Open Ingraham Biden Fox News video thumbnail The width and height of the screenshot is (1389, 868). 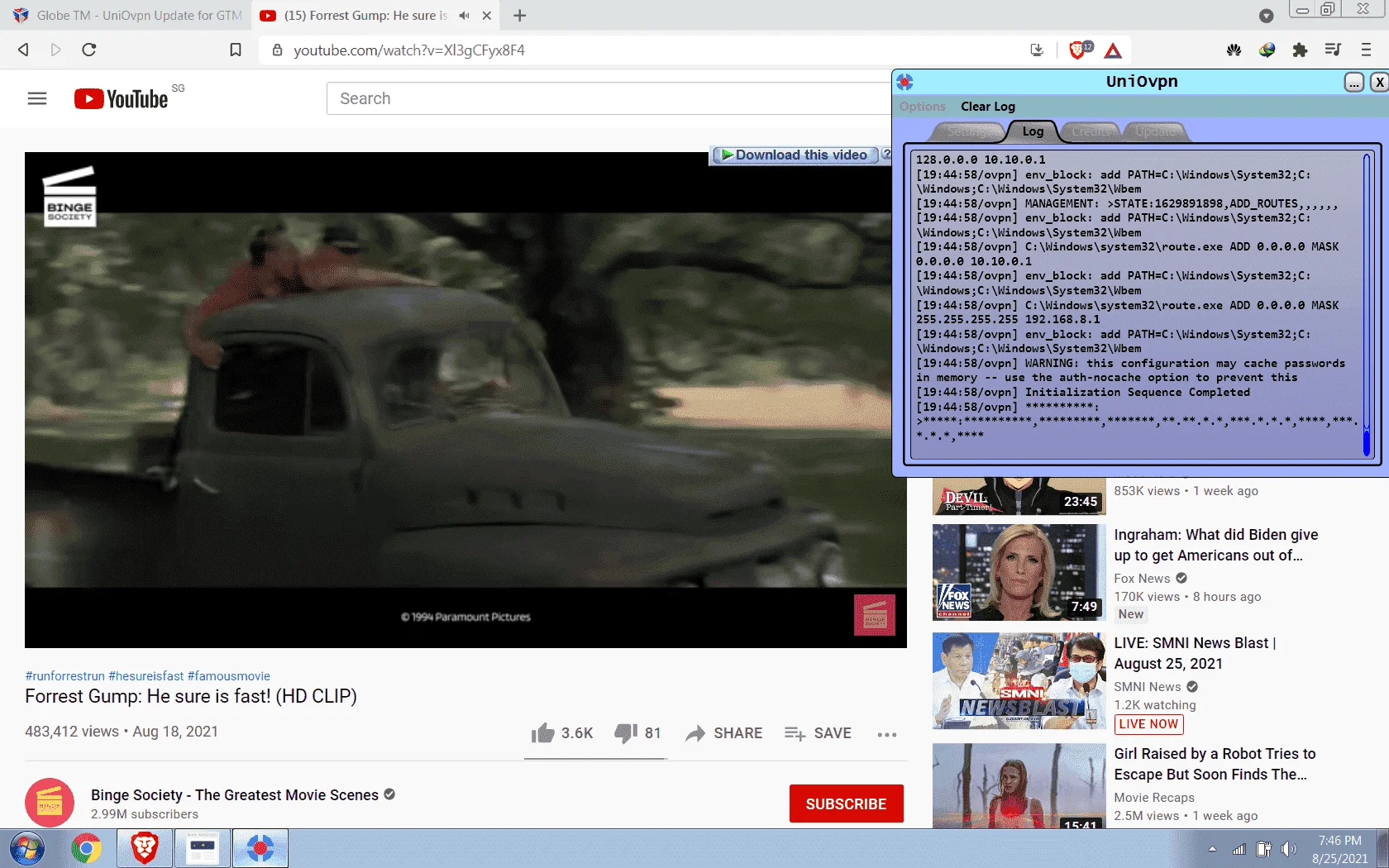(1019, 572)
